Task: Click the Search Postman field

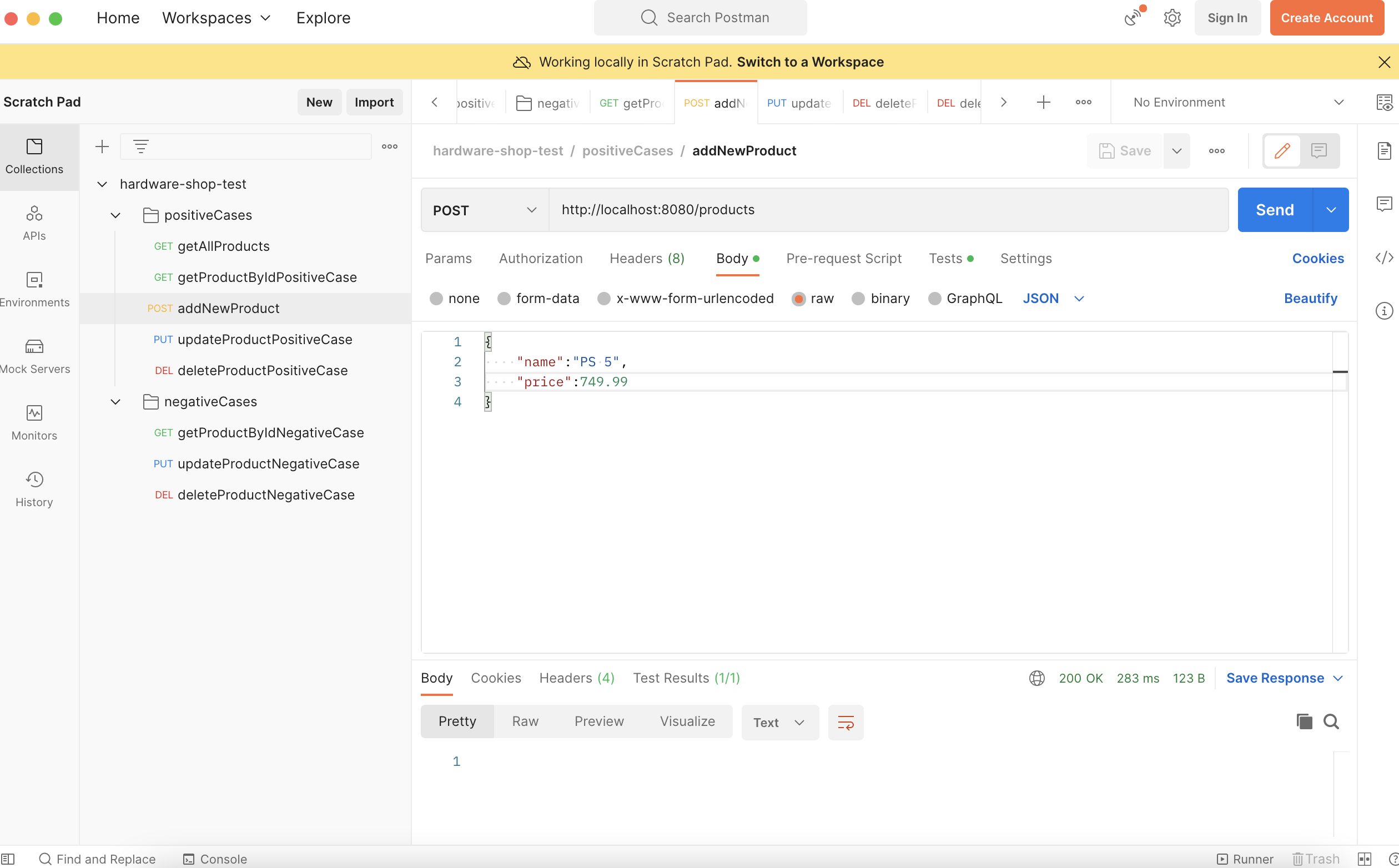Action: [700, 18]
